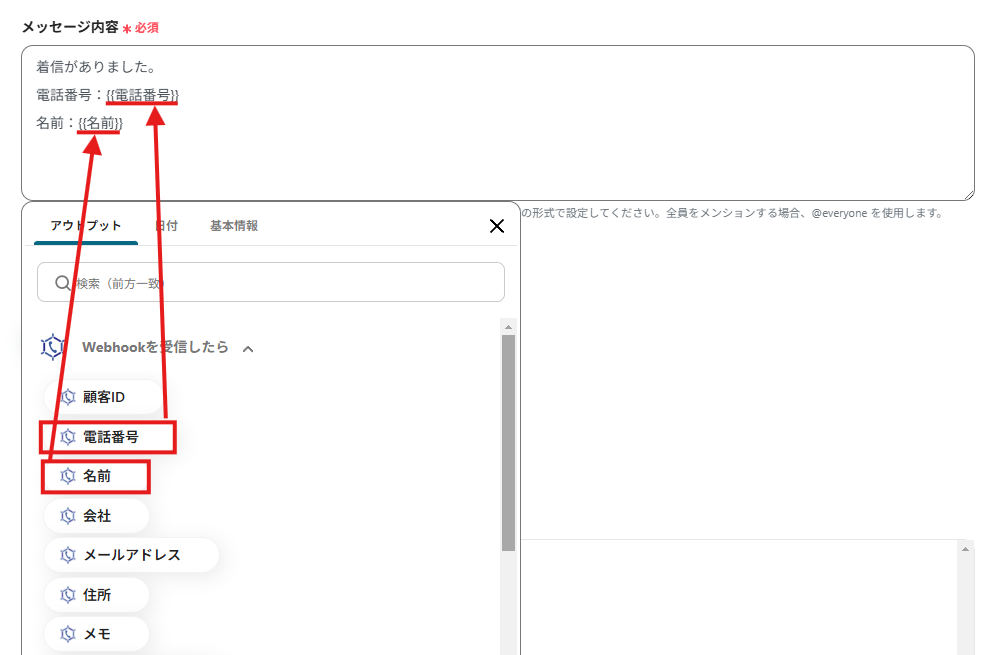Switch to the アウトプット tab
The image size is (1003, 655).
click(85, 227)
